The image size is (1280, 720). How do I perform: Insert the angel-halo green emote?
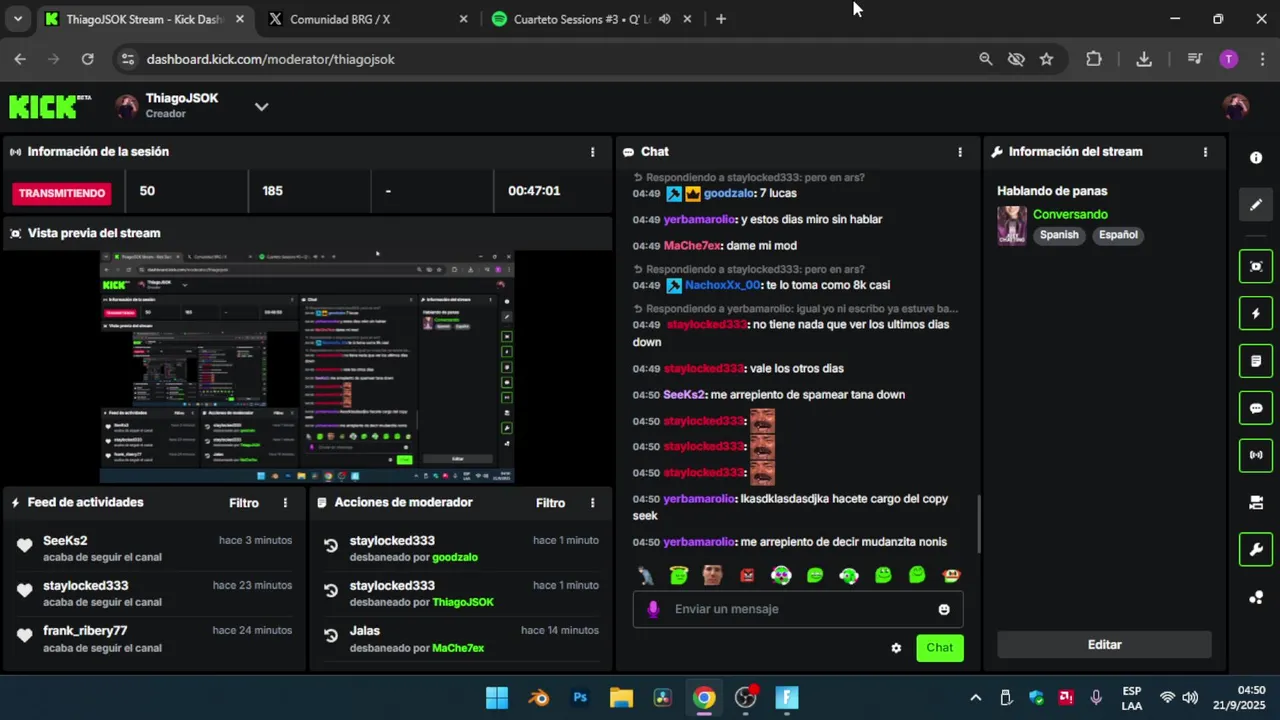(679, 575)
